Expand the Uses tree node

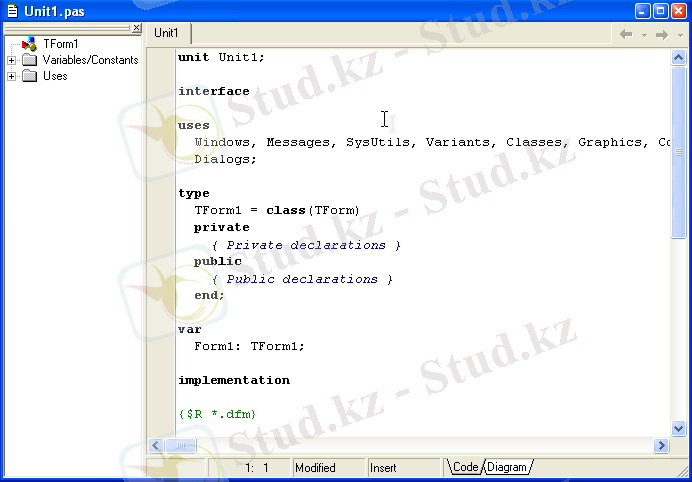(11, 76)
